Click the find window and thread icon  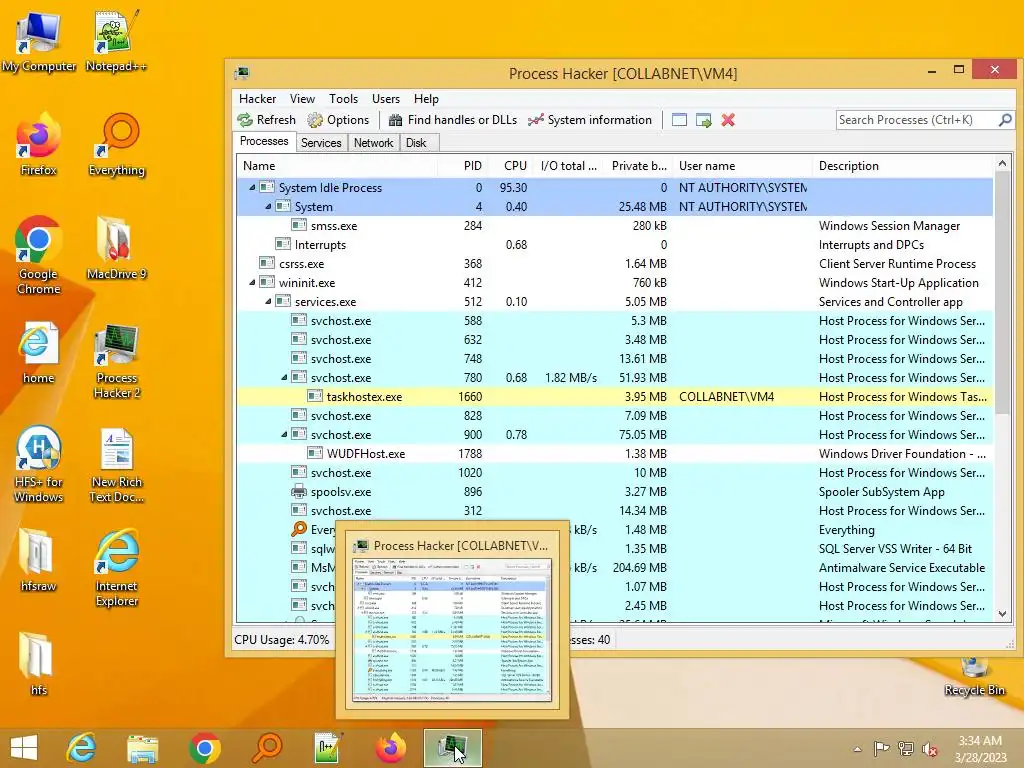pyautogui.click(x=703, y=120)
